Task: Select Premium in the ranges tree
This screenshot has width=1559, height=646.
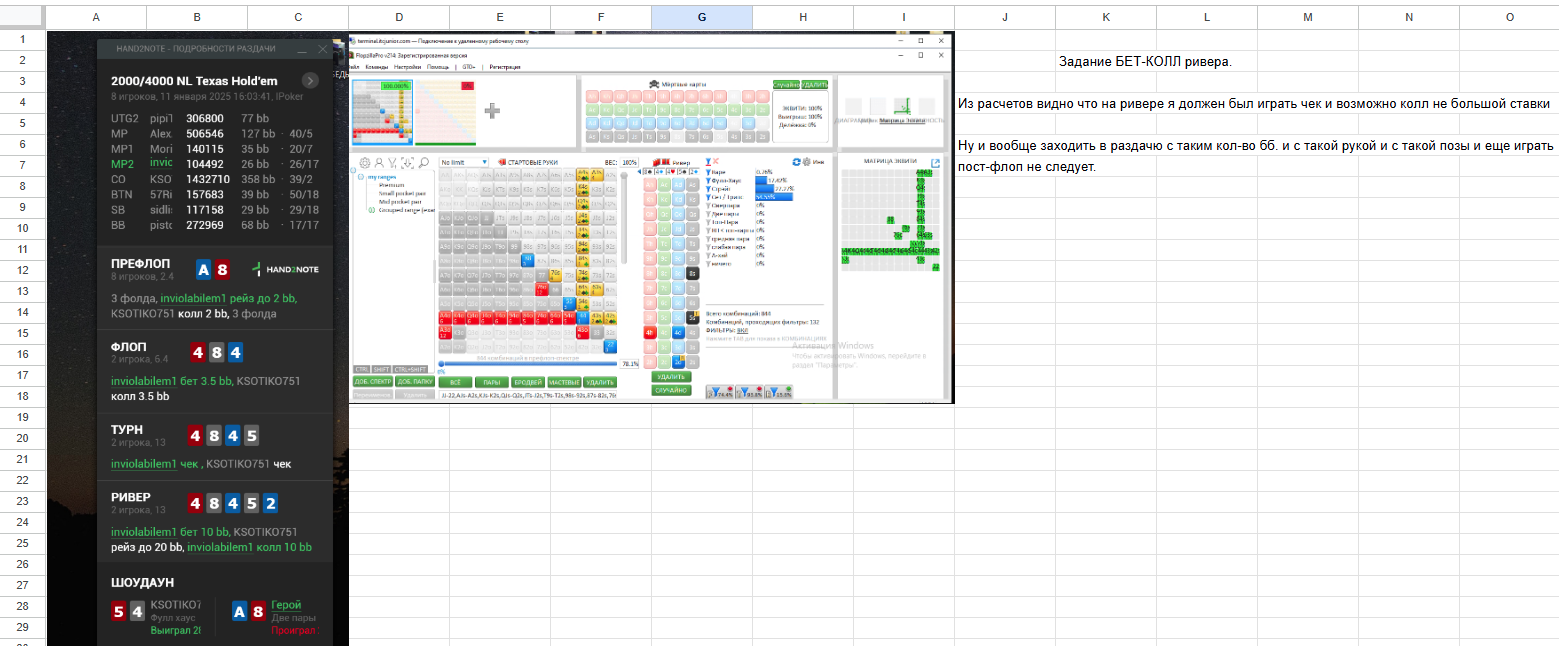Action: [x=391, y=185]
